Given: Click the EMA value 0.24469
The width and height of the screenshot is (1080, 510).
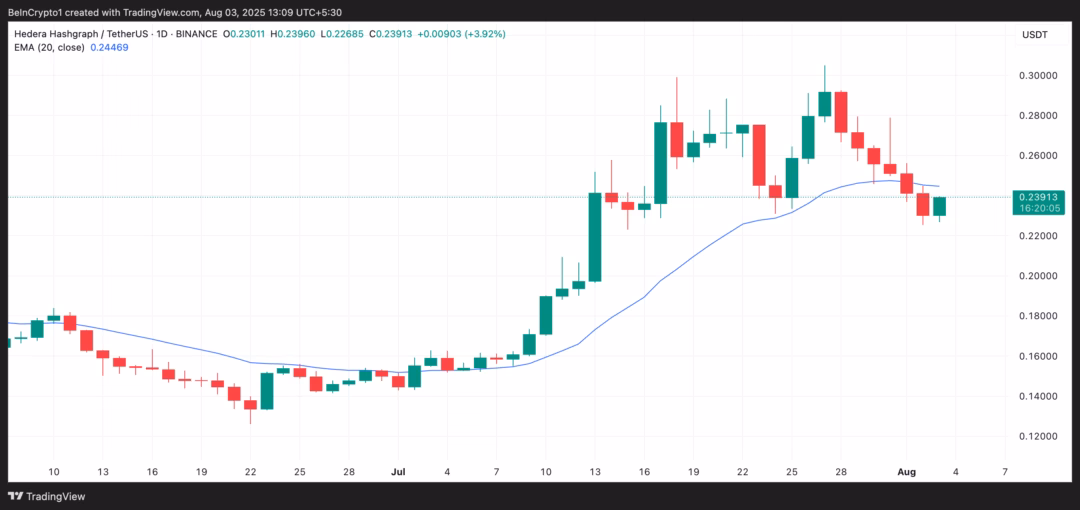Looking at the screenshot, I should (x=110, y=47).
